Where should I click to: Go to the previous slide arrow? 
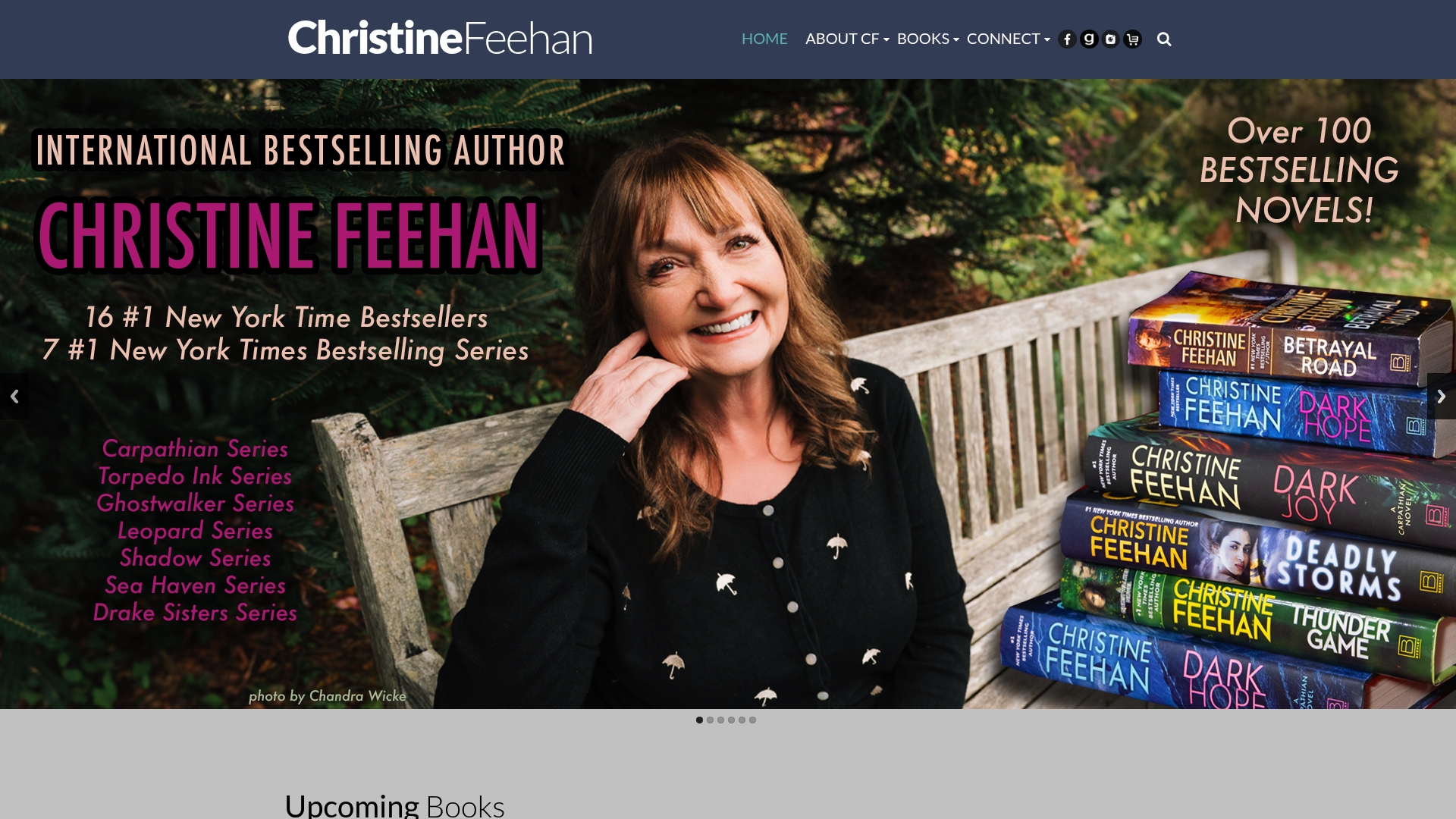14,397
